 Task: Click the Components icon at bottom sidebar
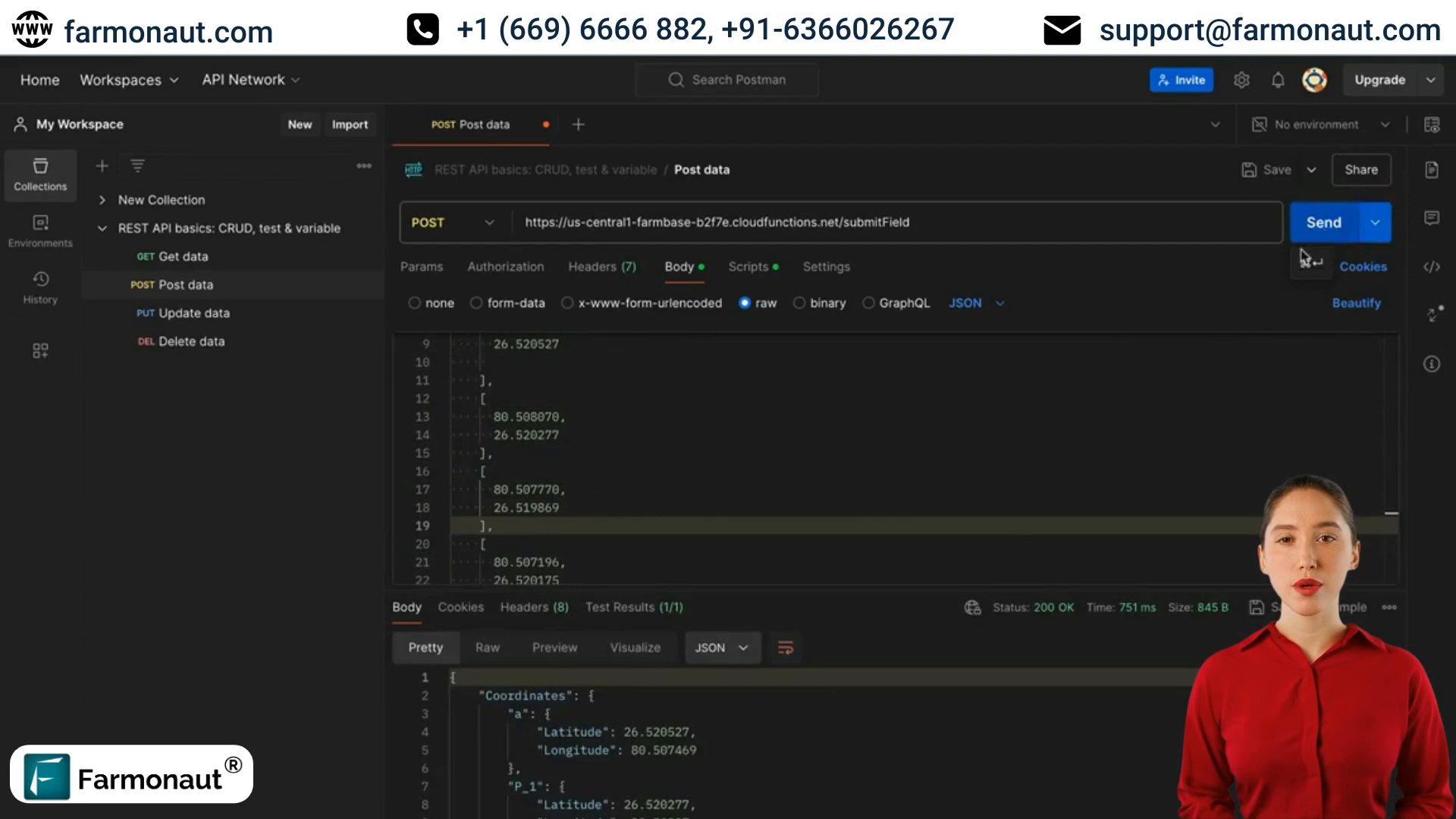click(x=40, y=351)
